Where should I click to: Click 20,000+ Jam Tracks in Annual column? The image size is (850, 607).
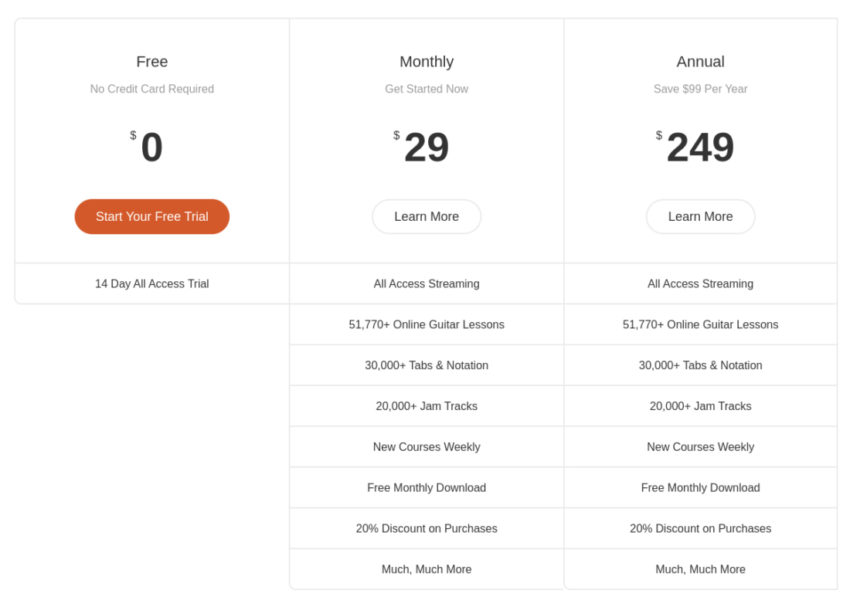[700, 406]
